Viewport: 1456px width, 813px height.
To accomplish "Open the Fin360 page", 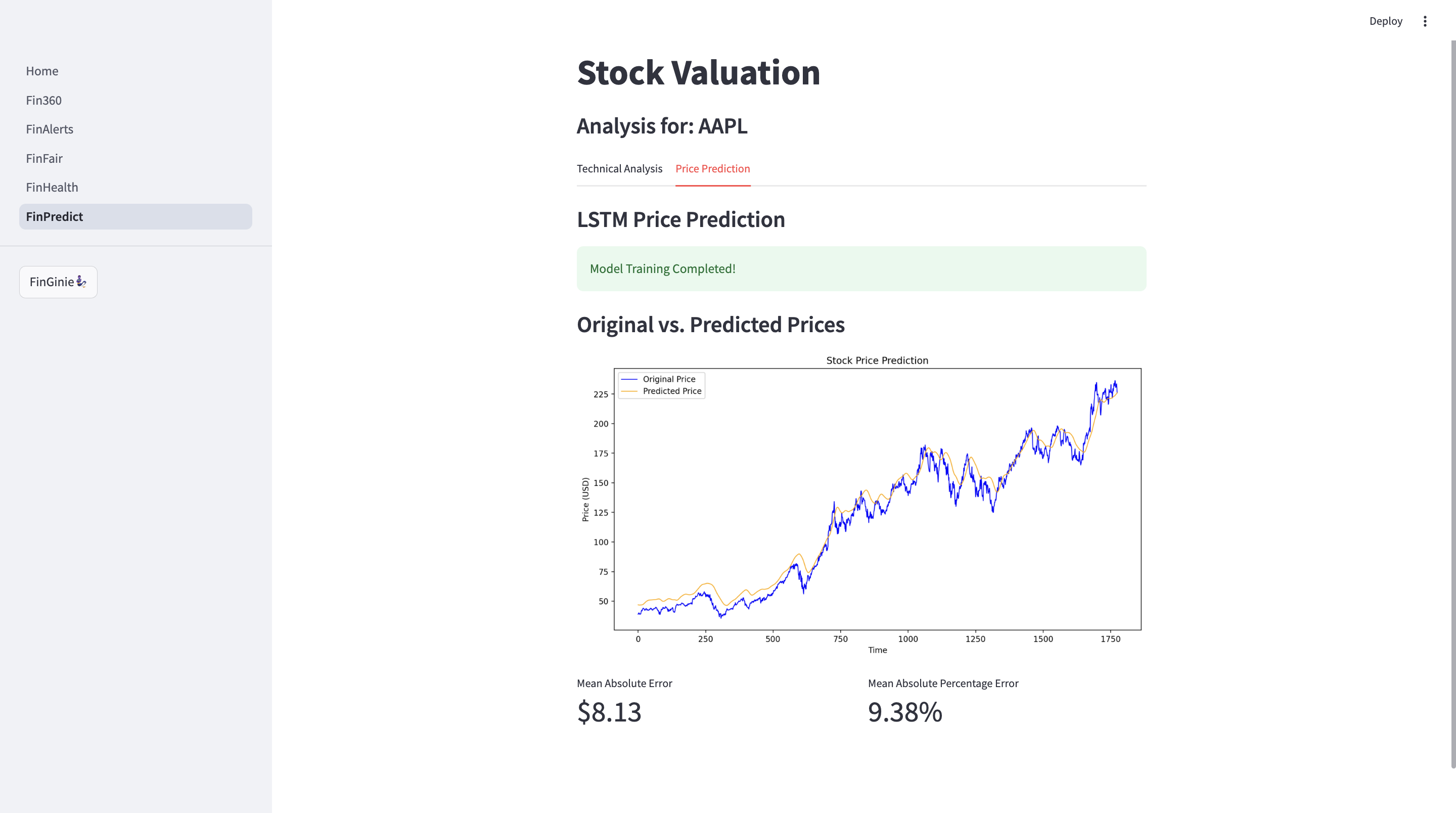I will click(43, 100).
